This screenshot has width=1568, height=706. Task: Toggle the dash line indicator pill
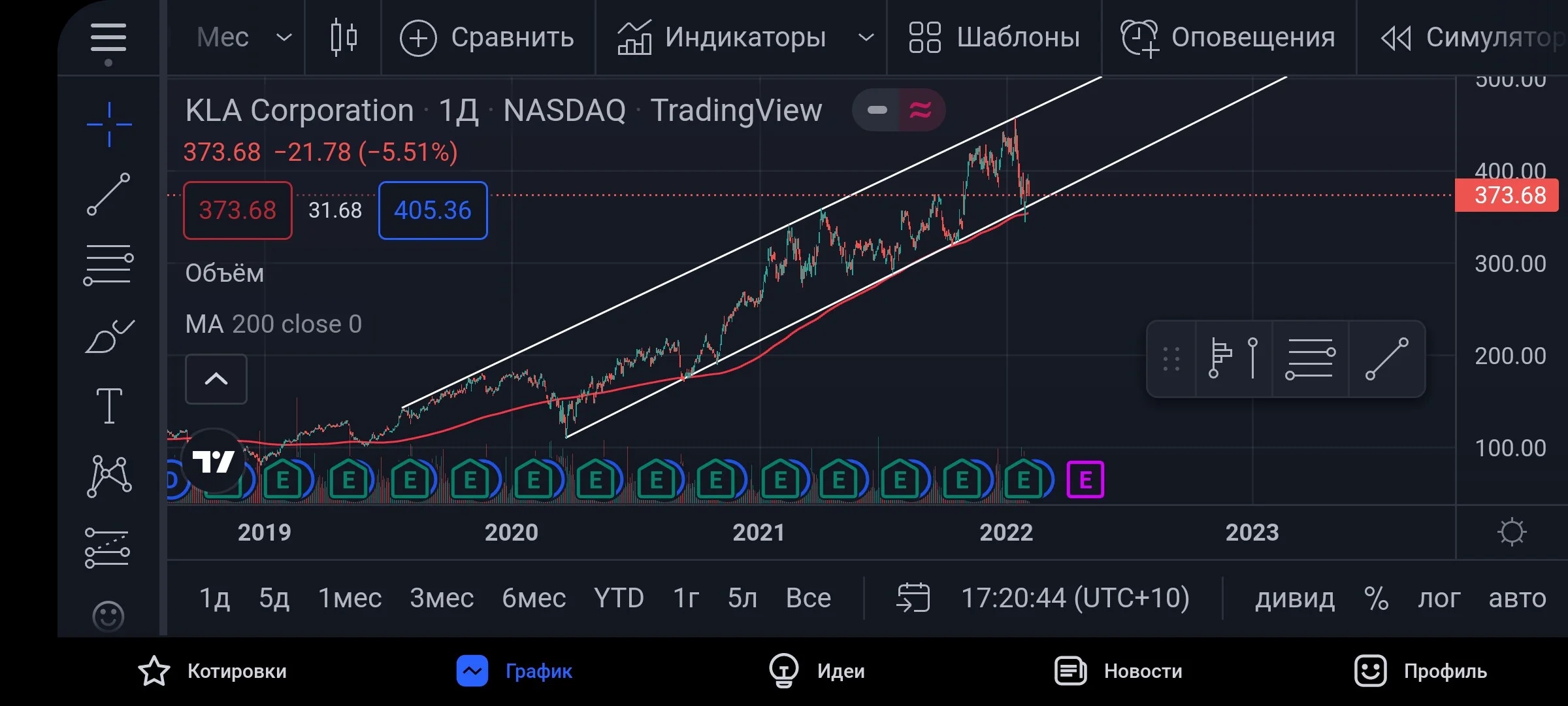coord(877,110)
